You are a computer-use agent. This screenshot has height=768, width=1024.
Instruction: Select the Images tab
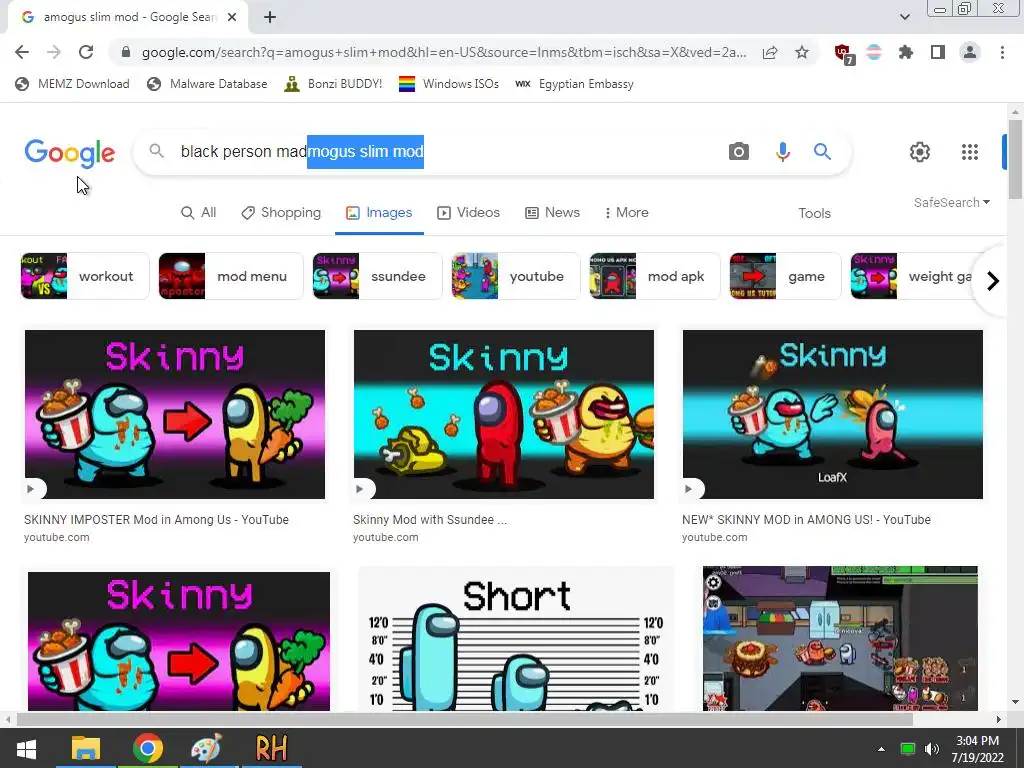coord(379,213)
